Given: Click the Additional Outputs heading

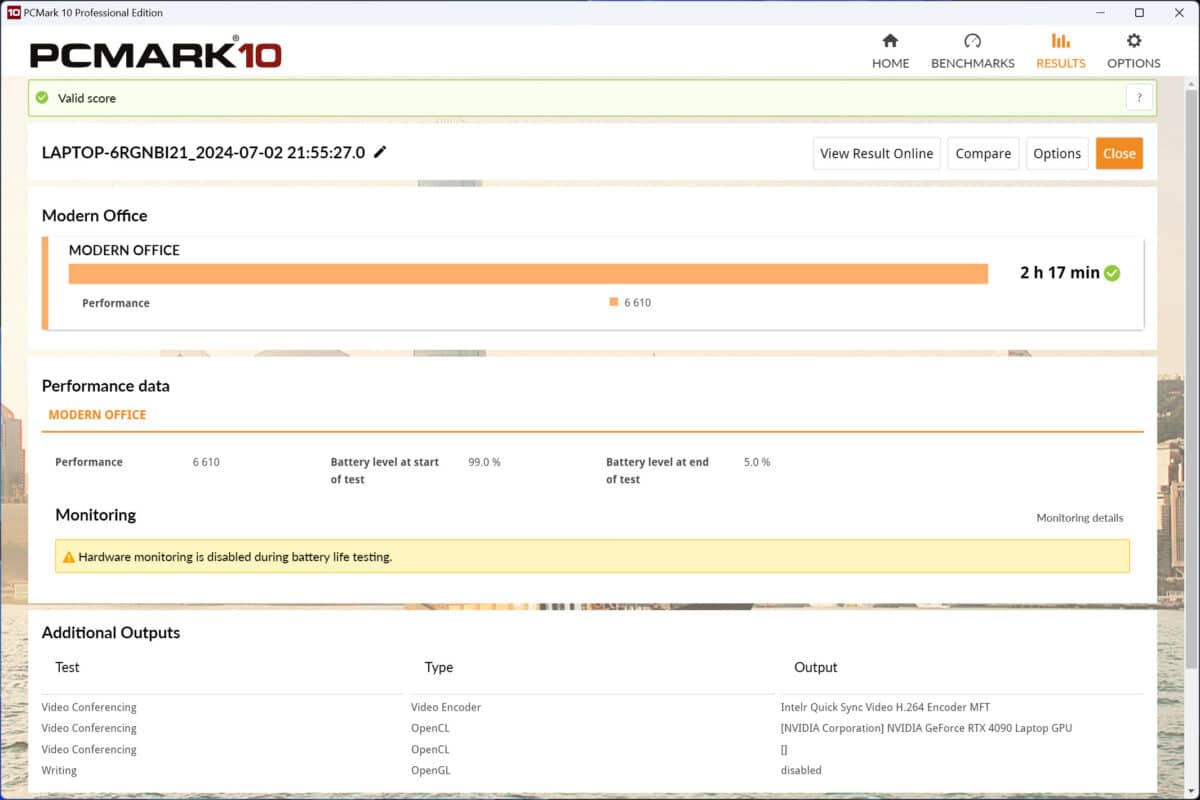Looking at the screenshot, I should [x=111, y=633].
